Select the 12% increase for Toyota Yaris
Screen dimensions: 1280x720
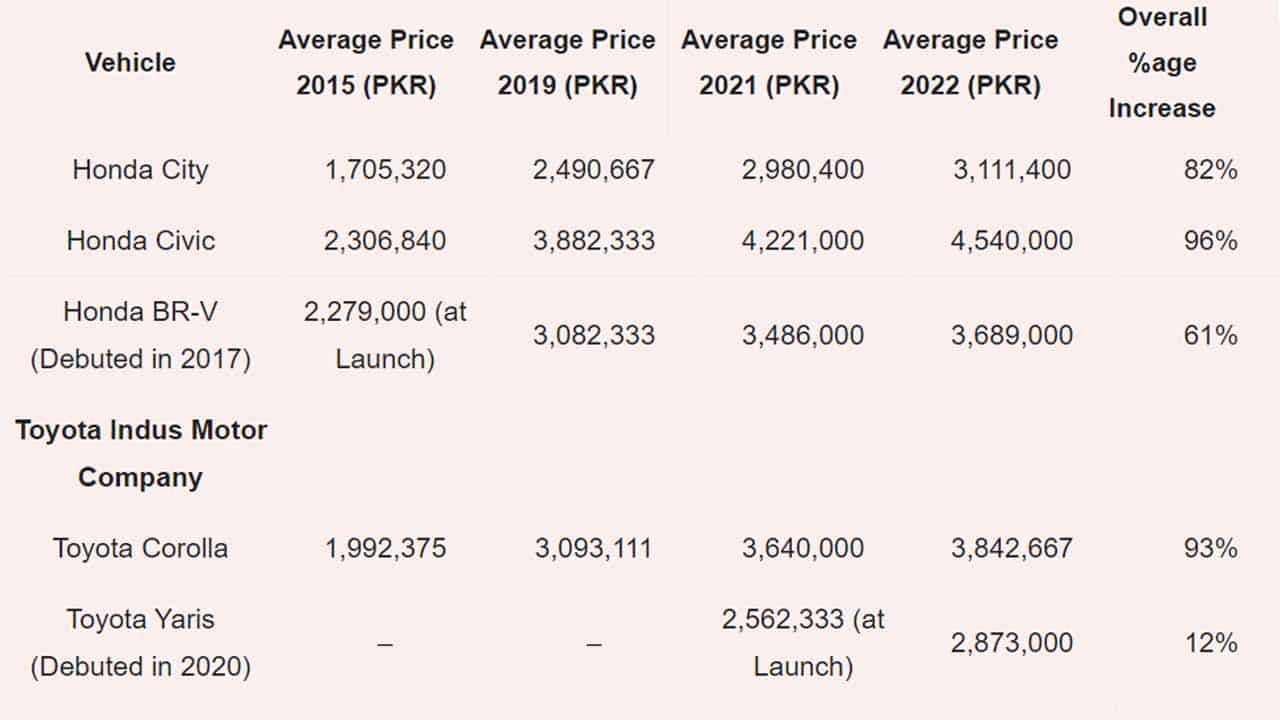click(1210, 643)
